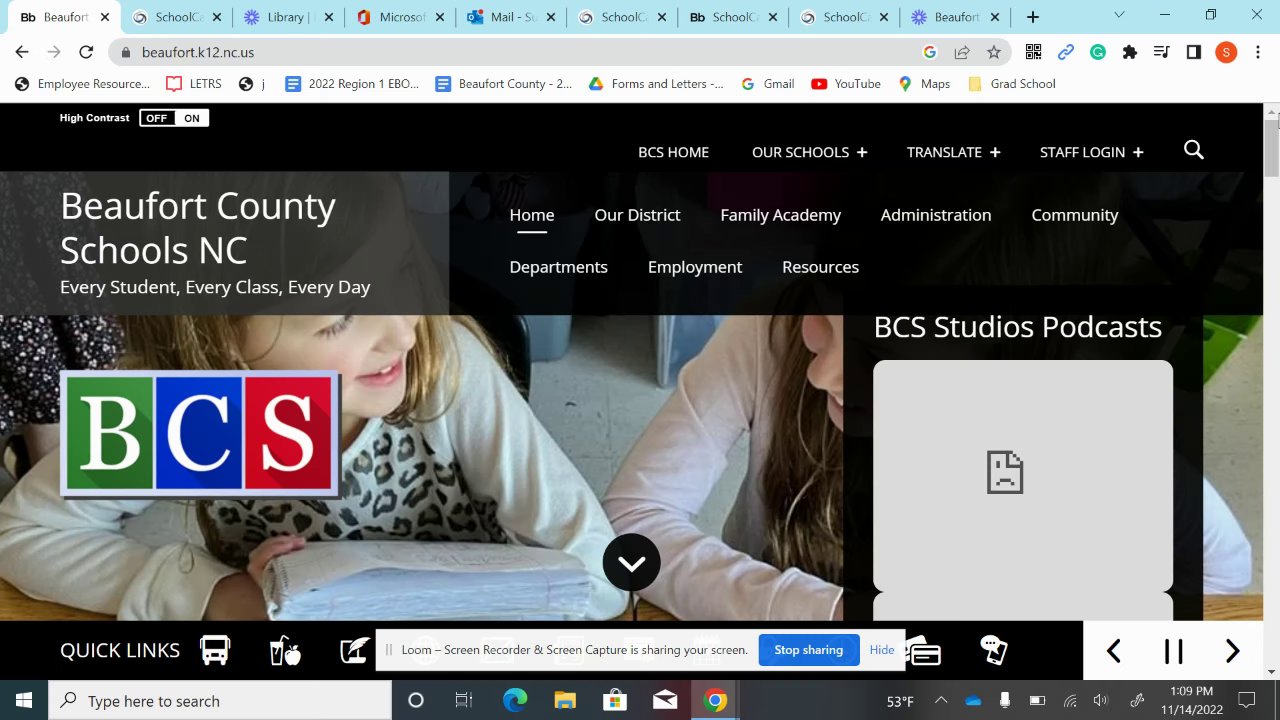1280x720 pixels.
Task: Open the school bus quick link
Action: [x=215, y=650]
